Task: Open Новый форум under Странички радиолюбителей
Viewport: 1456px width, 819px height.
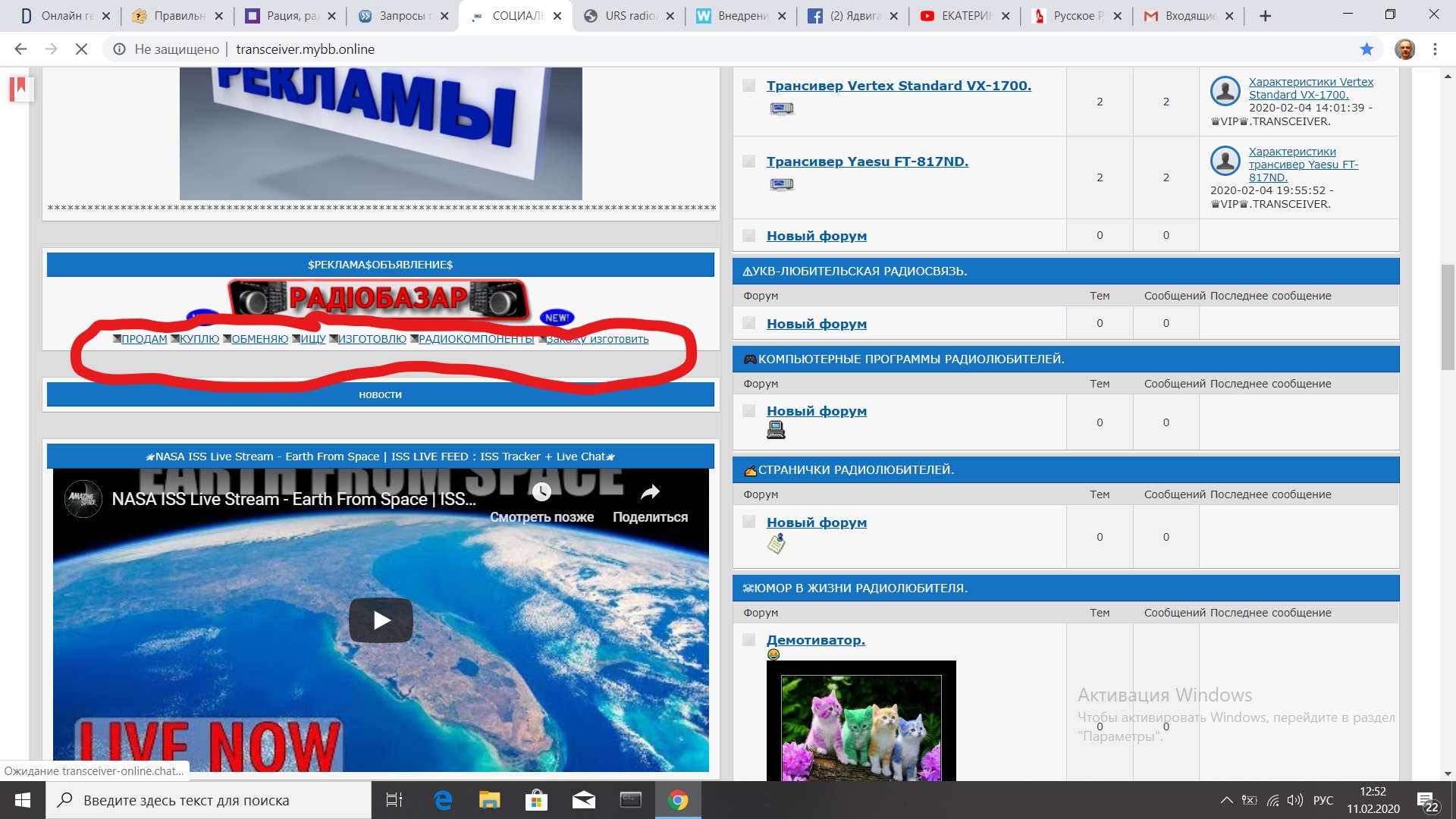Action: pos(817,522)
